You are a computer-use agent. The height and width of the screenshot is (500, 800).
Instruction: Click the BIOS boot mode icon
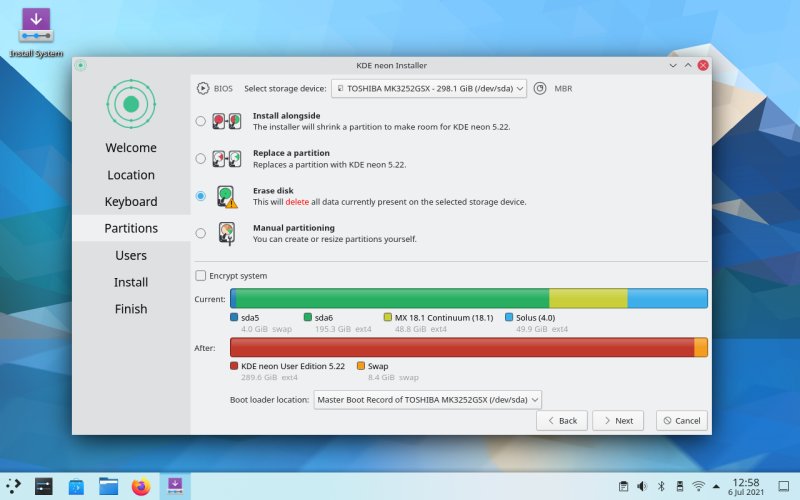(203, 88)
